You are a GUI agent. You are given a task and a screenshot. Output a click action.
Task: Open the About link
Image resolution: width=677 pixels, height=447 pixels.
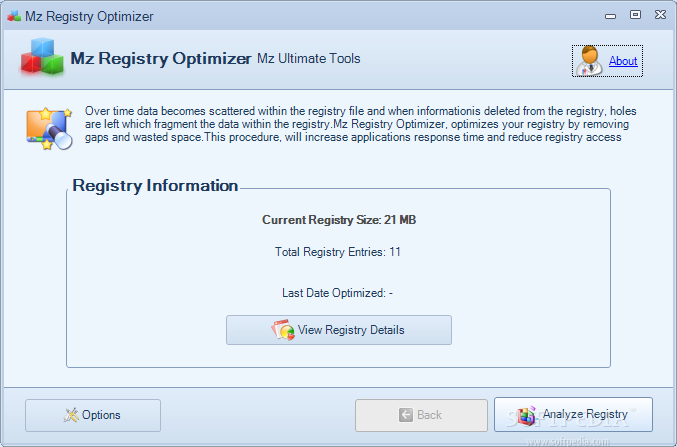pyautogui.click(x=623, y=61)
